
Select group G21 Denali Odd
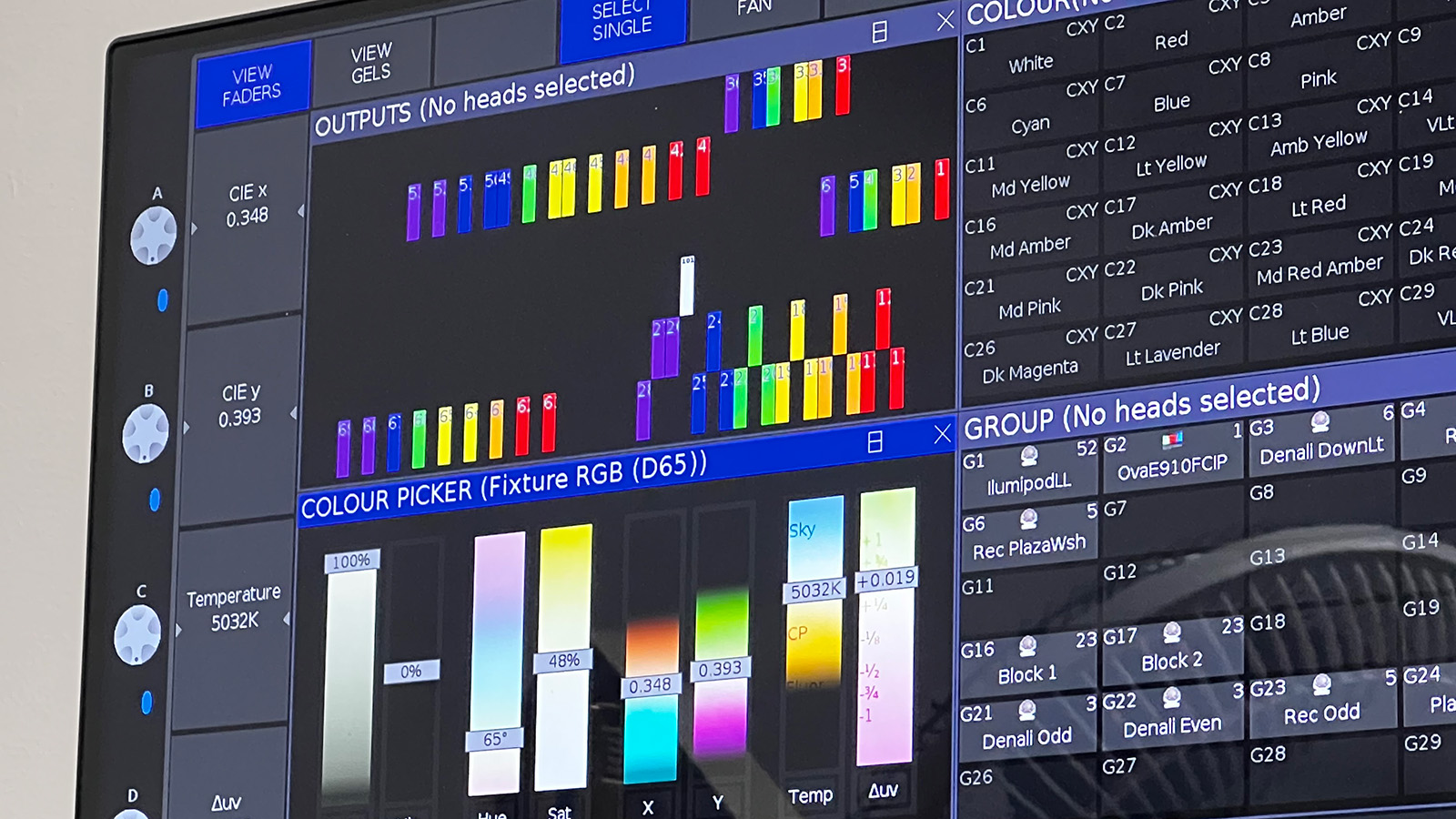(1027, 725)
